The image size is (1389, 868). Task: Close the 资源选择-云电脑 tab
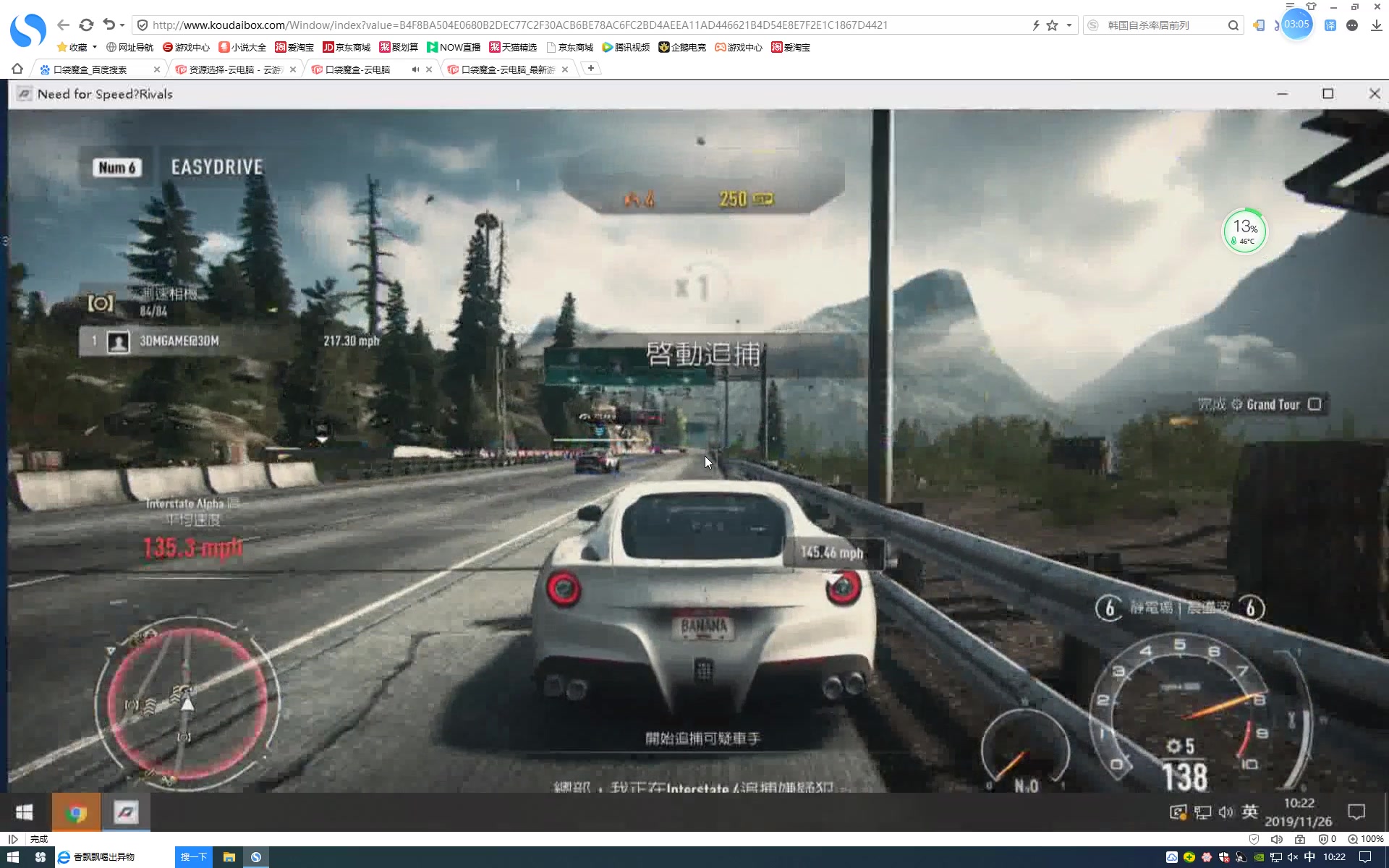[292, 69]
